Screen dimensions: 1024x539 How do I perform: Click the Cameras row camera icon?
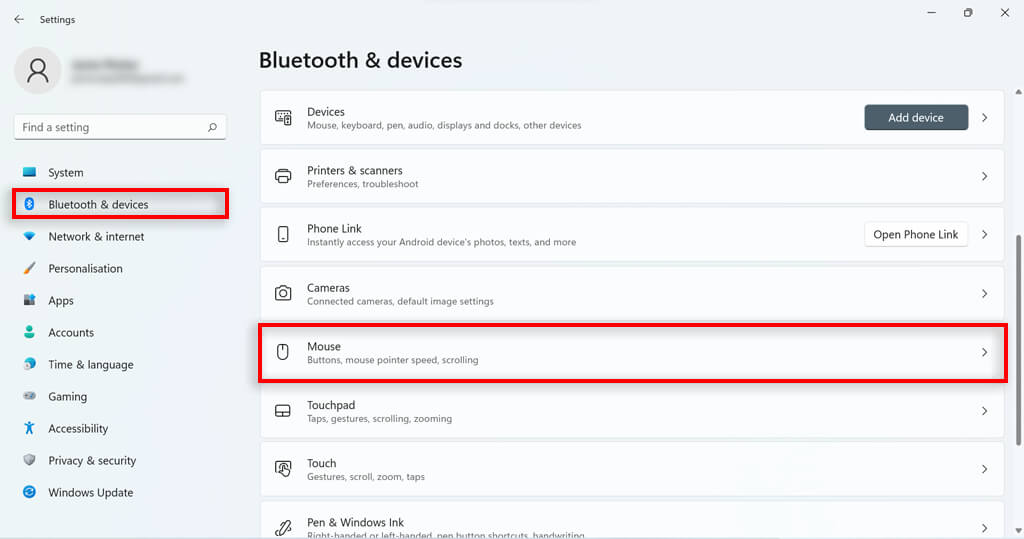283,294
